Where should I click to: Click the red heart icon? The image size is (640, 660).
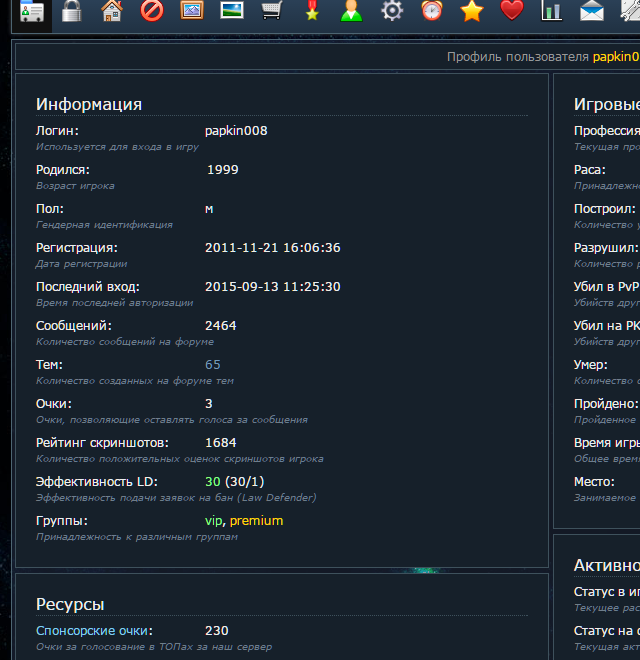click(x=512, y=11)
